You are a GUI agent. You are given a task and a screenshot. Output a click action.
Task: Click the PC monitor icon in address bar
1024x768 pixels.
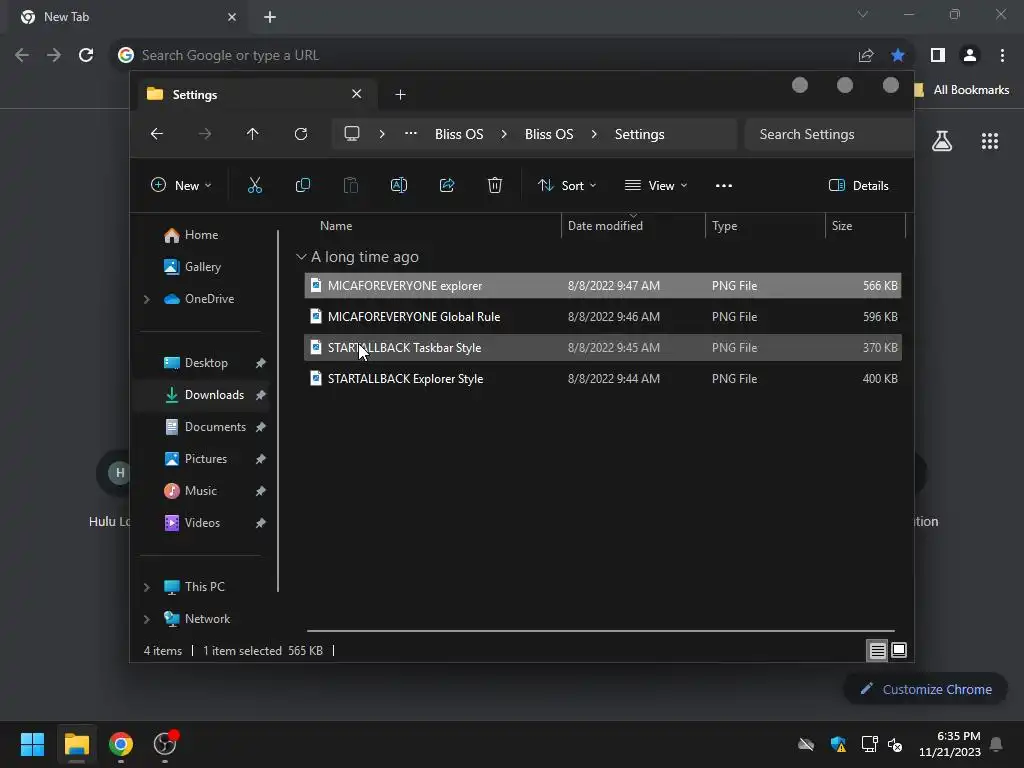[x=352, y=134]
